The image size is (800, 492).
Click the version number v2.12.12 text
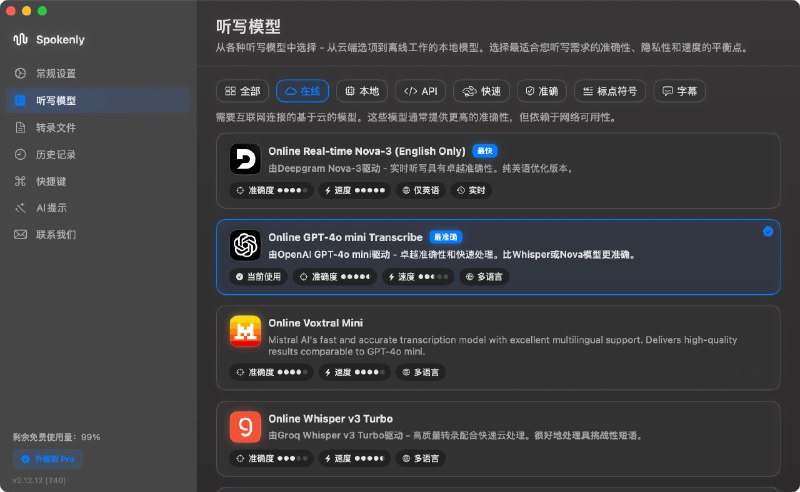pyautogui.click(x=39, y=480)
